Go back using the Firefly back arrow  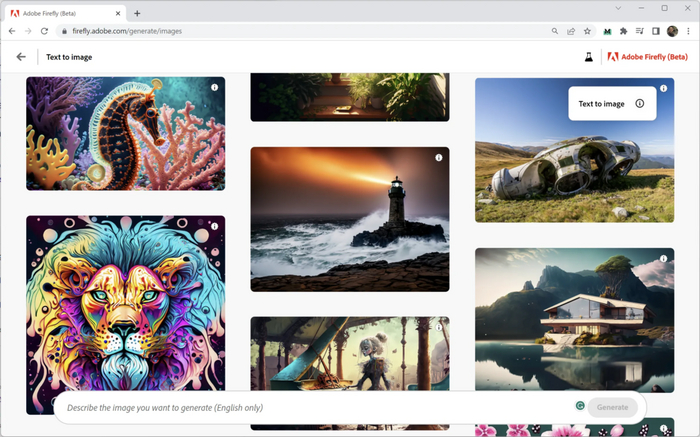[x=21, y=57]
